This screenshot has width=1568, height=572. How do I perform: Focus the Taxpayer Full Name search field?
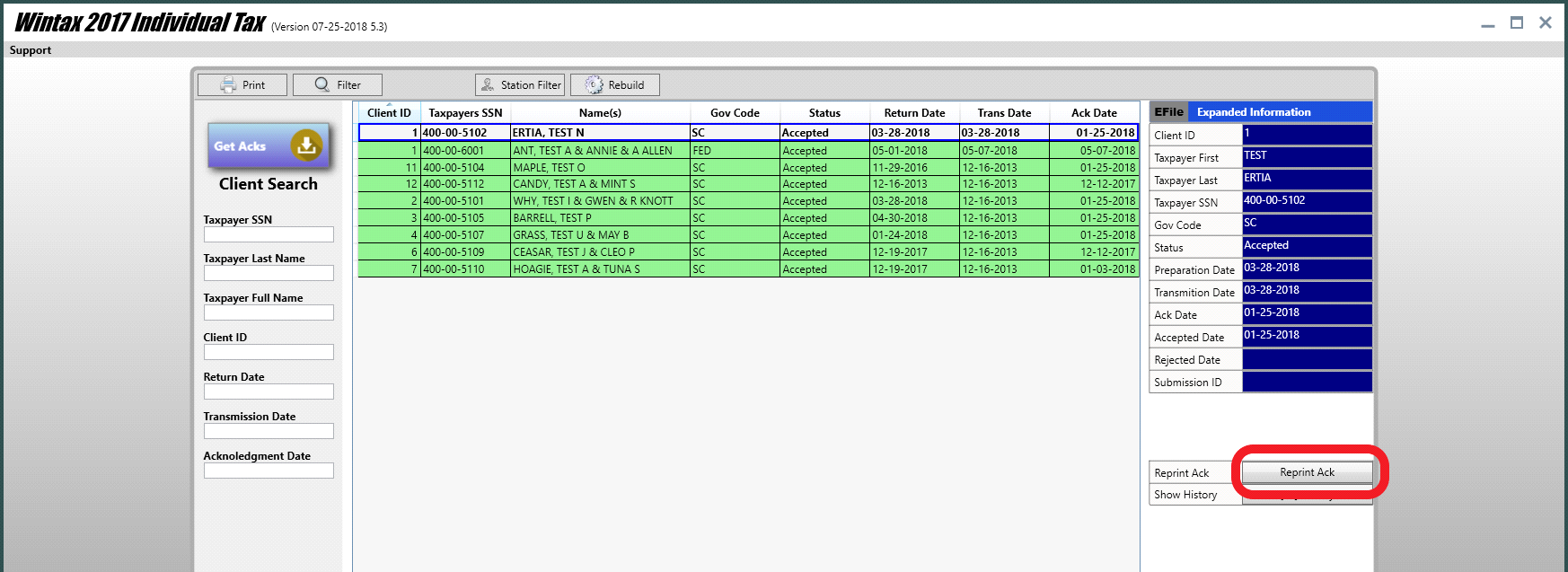pyautogui.click(x=269, y=312)
